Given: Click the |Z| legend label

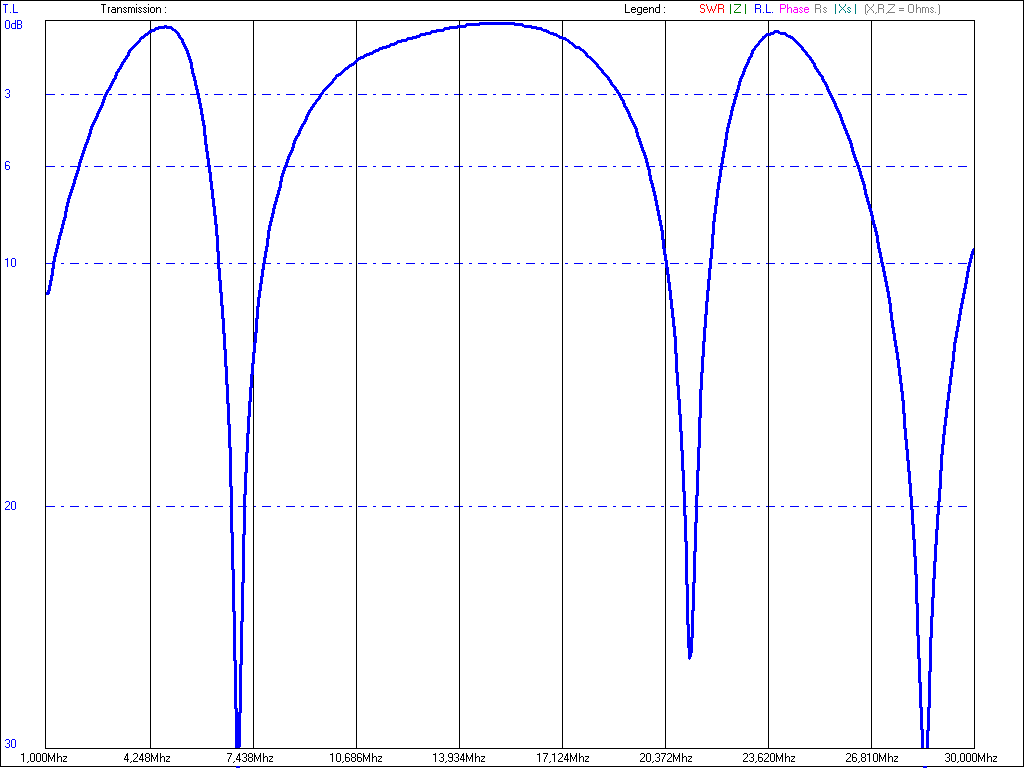Looking at the screenshot, I should point(738,9).
